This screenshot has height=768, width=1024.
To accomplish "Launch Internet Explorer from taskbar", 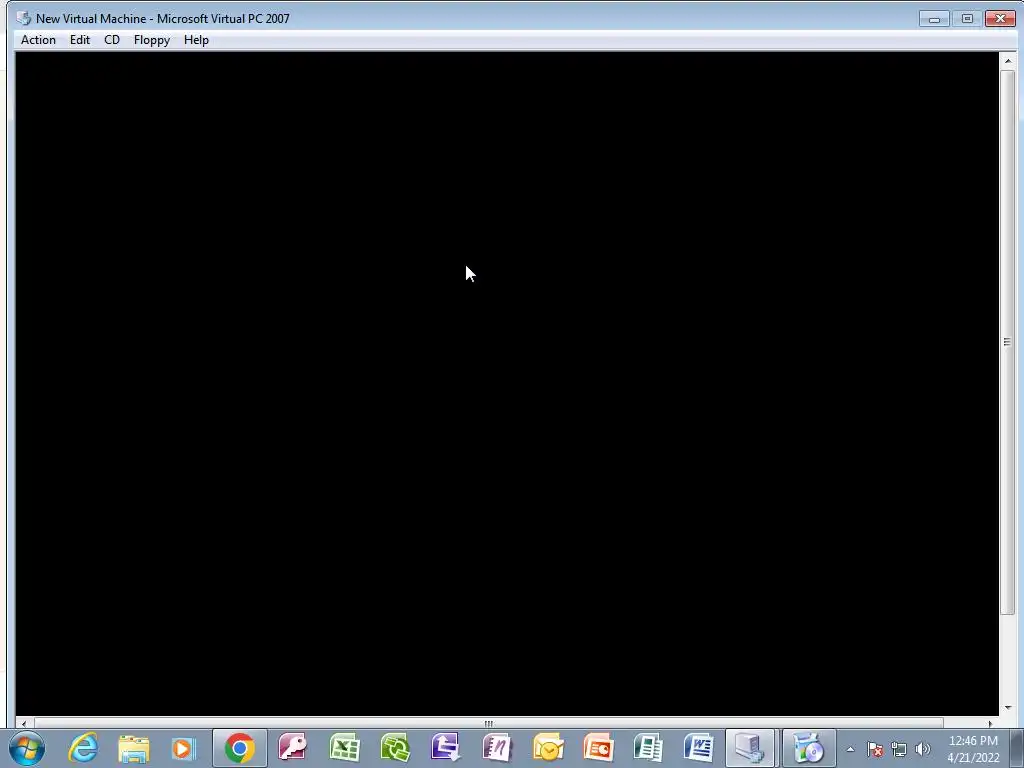I will click(83, 748).
